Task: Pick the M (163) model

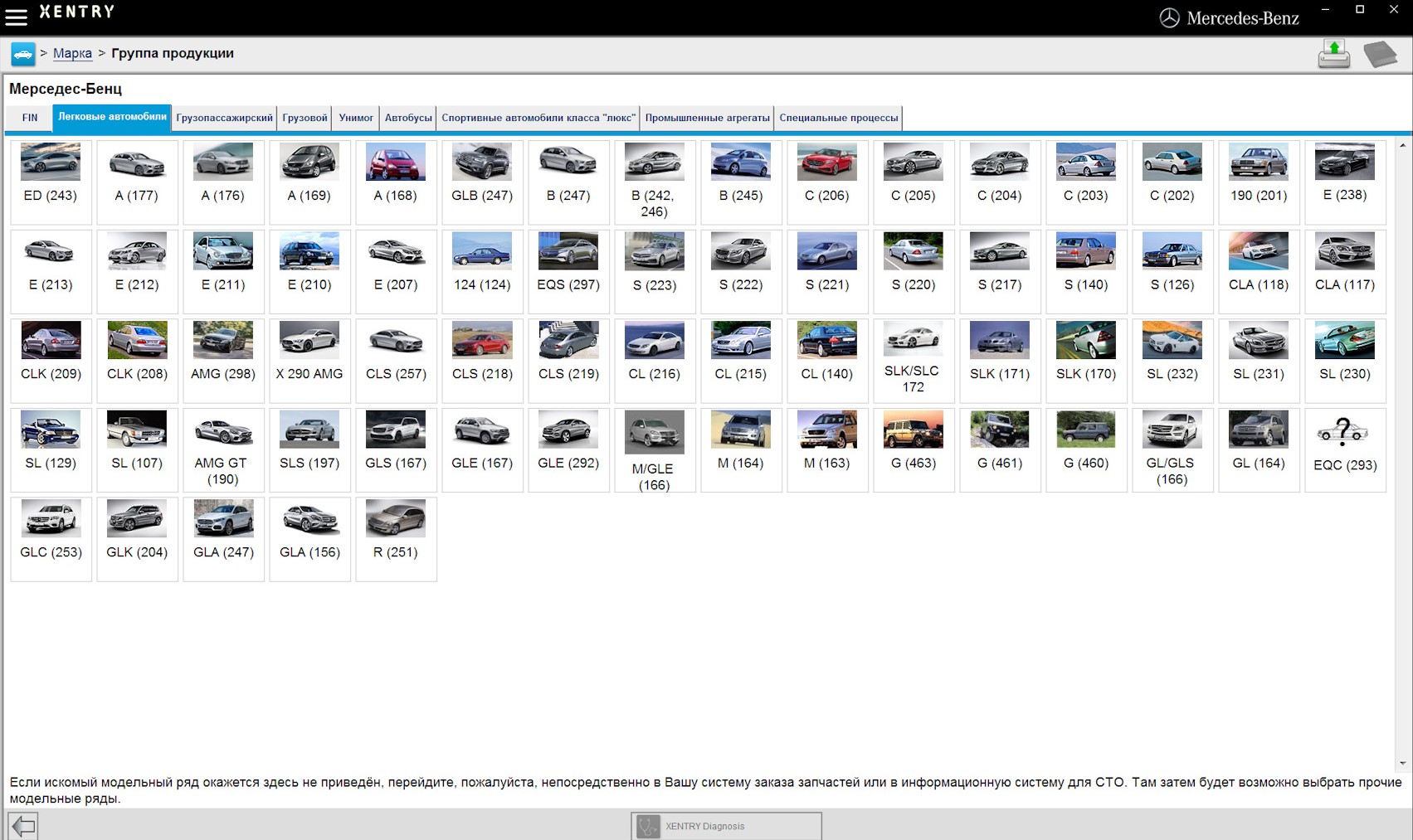Action: point(827,450)
